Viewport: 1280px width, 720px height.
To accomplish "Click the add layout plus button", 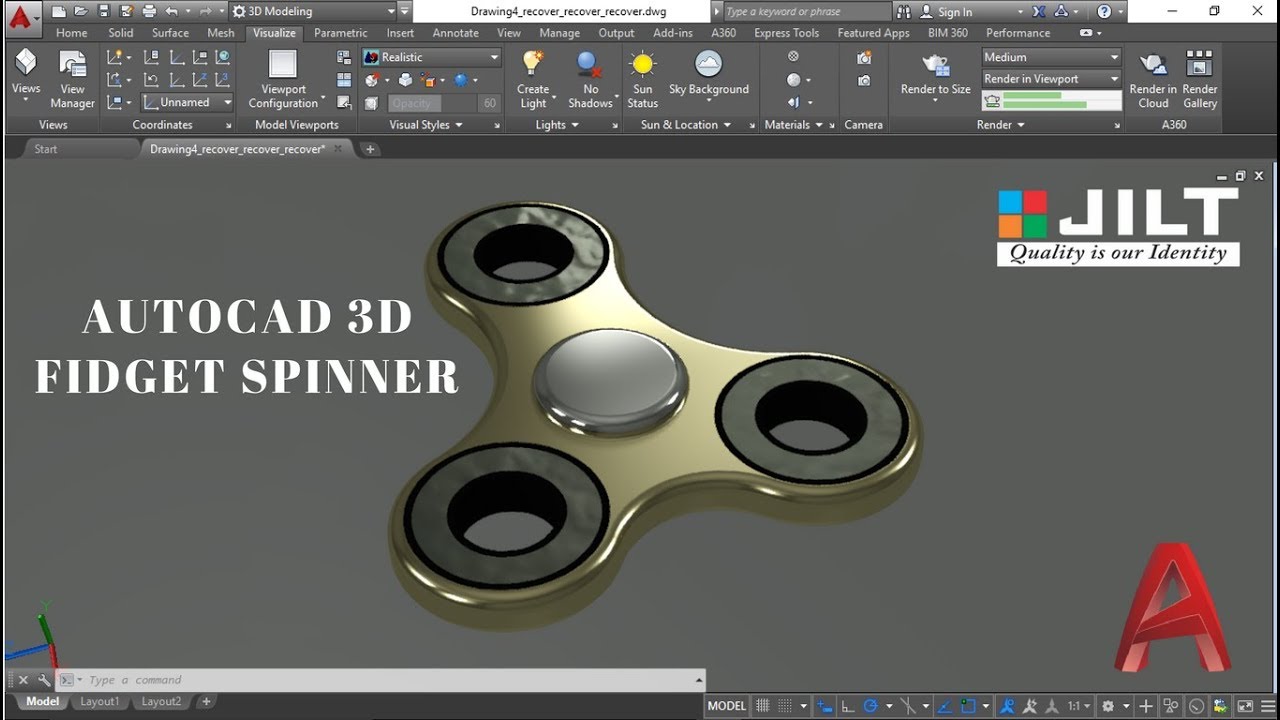I will coord(206,702).
